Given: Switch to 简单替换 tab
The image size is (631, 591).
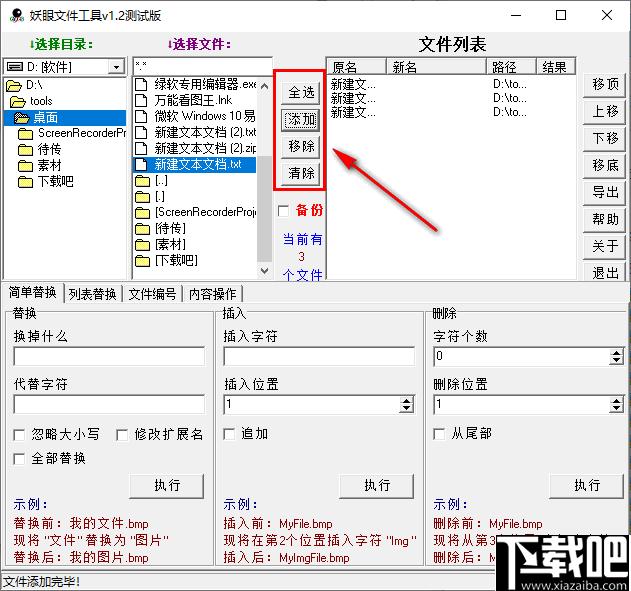Looking at the screenshot, I should click(33, 292).
